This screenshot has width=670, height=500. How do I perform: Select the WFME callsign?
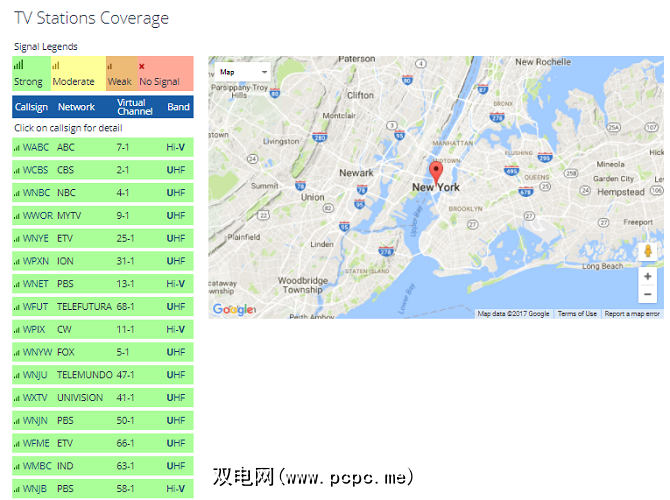36,443
